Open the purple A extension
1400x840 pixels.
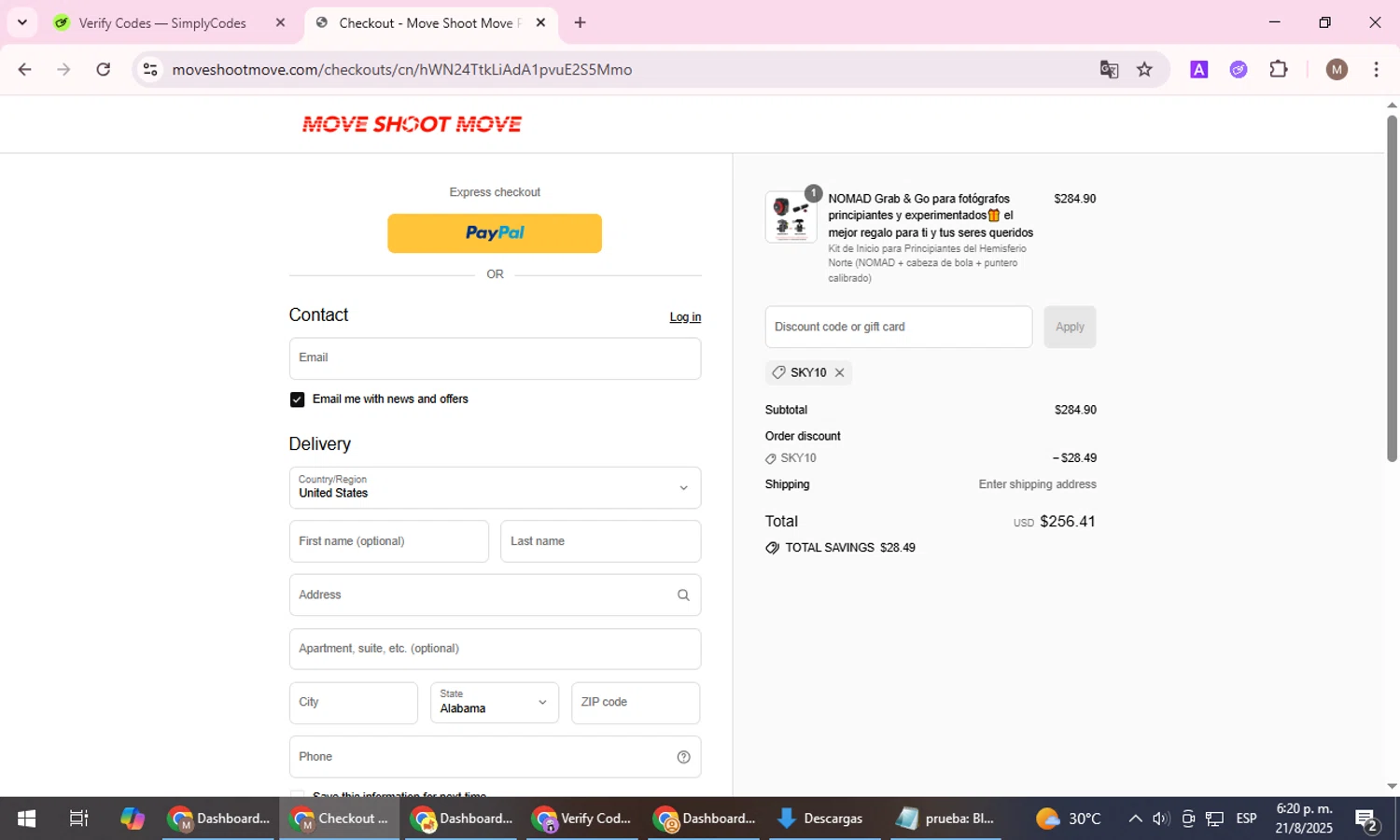pyautogui.click(x=1199, y=69)
